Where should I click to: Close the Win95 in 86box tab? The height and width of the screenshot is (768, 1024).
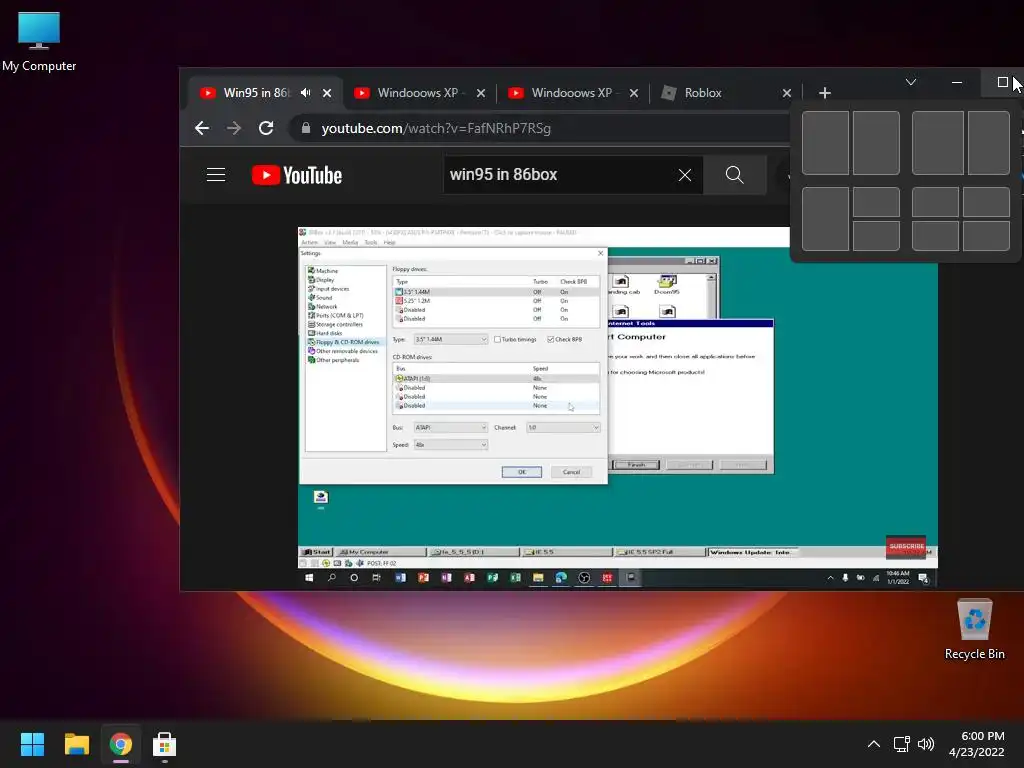click(x=327, y=93)
